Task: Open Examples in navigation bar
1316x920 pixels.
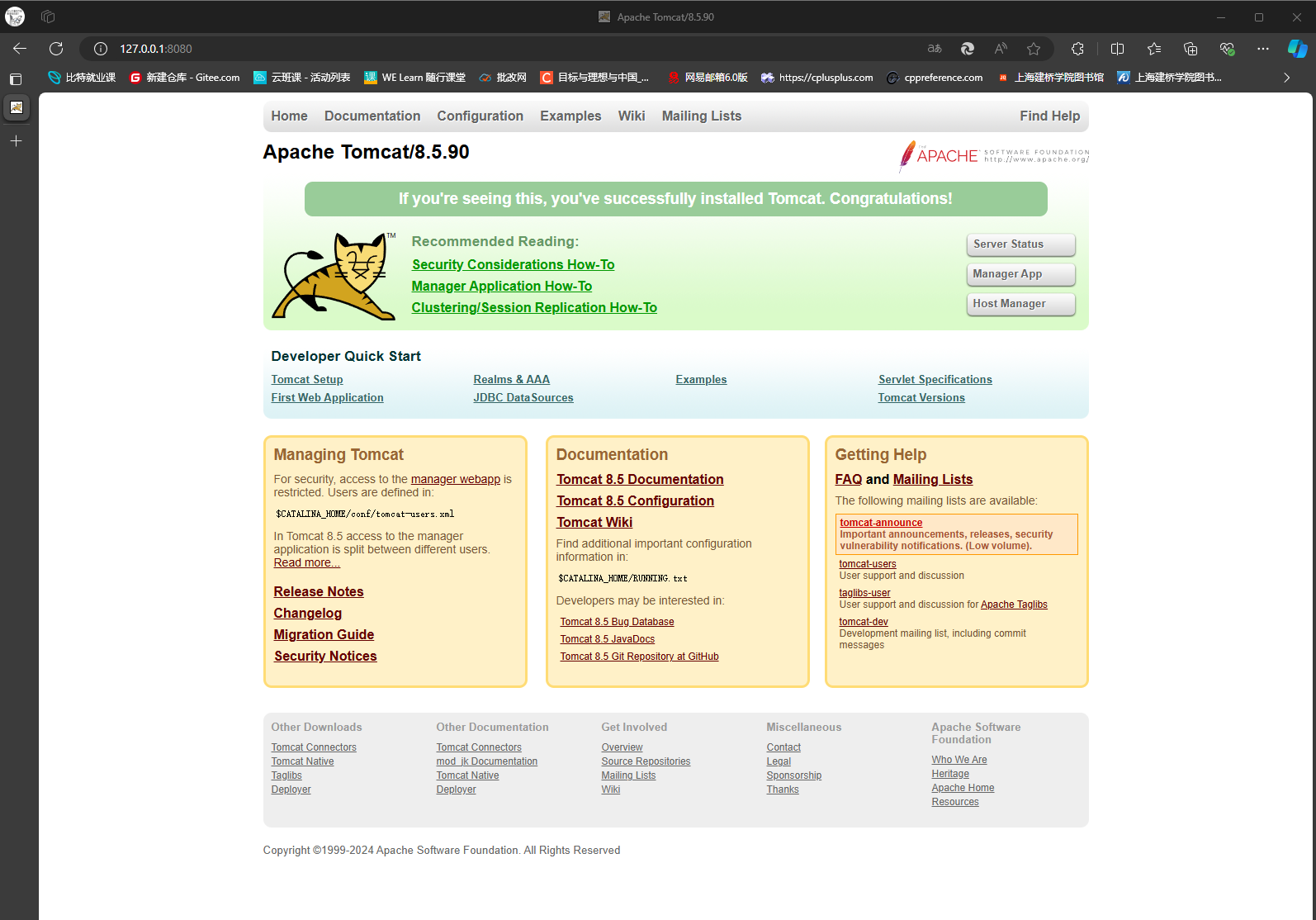Action: point(570,116)
